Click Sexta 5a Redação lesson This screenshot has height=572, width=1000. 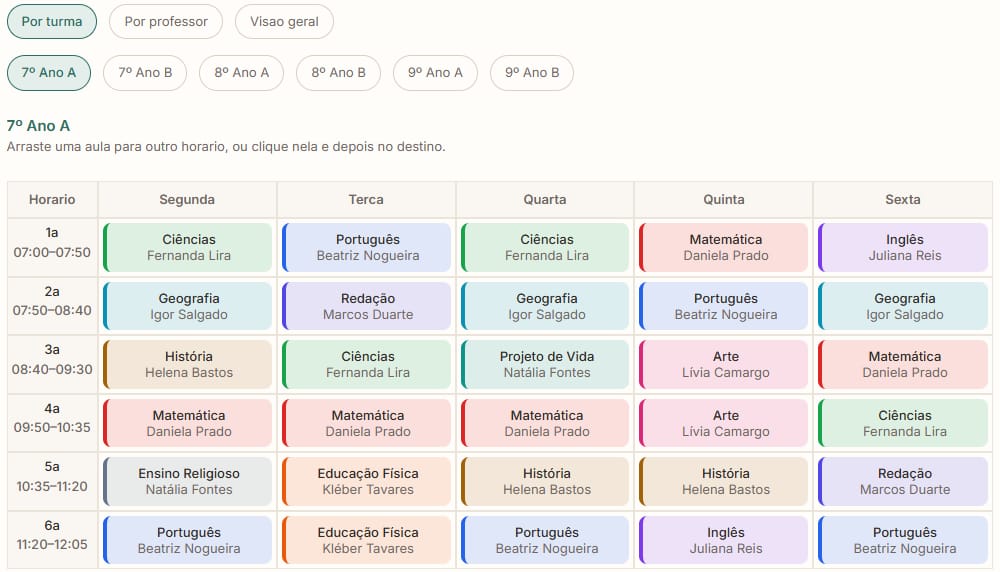903,481
